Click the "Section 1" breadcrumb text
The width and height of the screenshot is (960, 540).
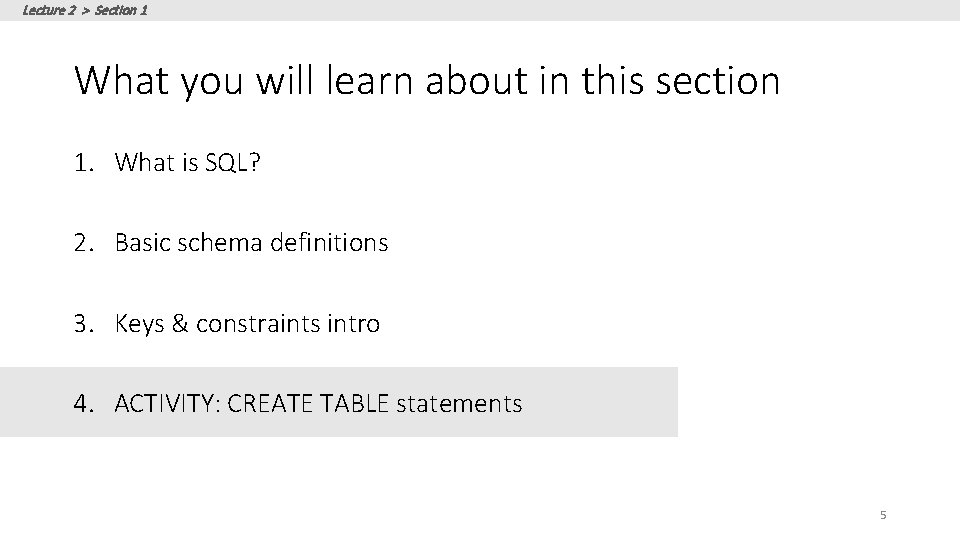(x=121, y=10)
